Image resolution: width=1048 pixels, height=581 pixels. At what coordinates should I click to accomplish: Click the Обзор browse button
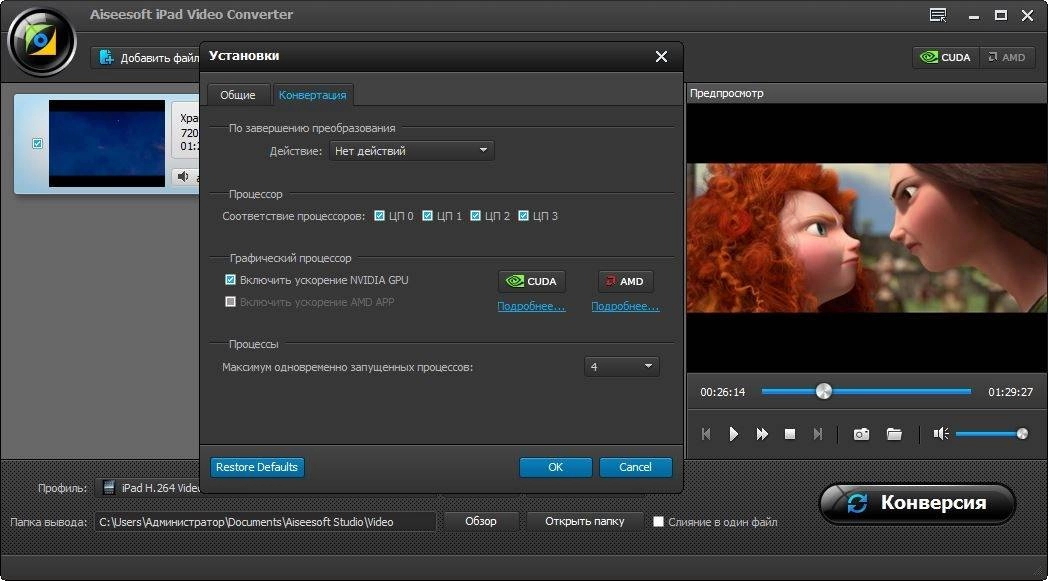tap(481, 521)
